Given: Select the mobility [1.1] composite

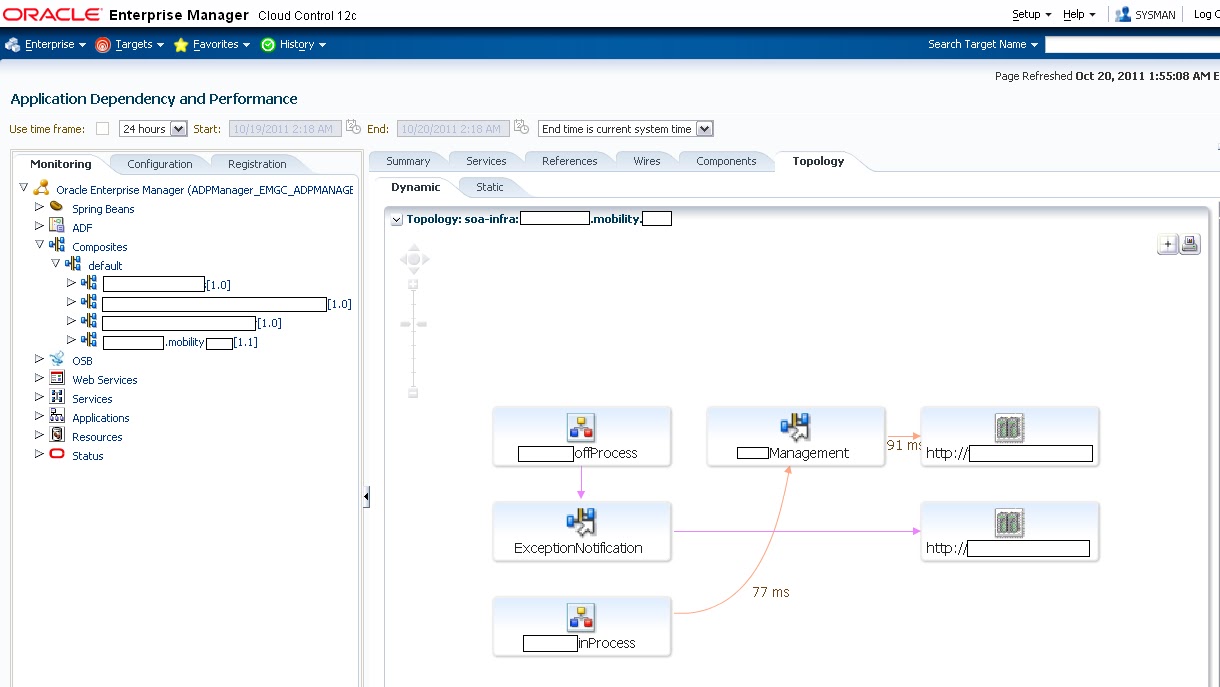Looking at the screenshot, I should click(x=180, y=342).
